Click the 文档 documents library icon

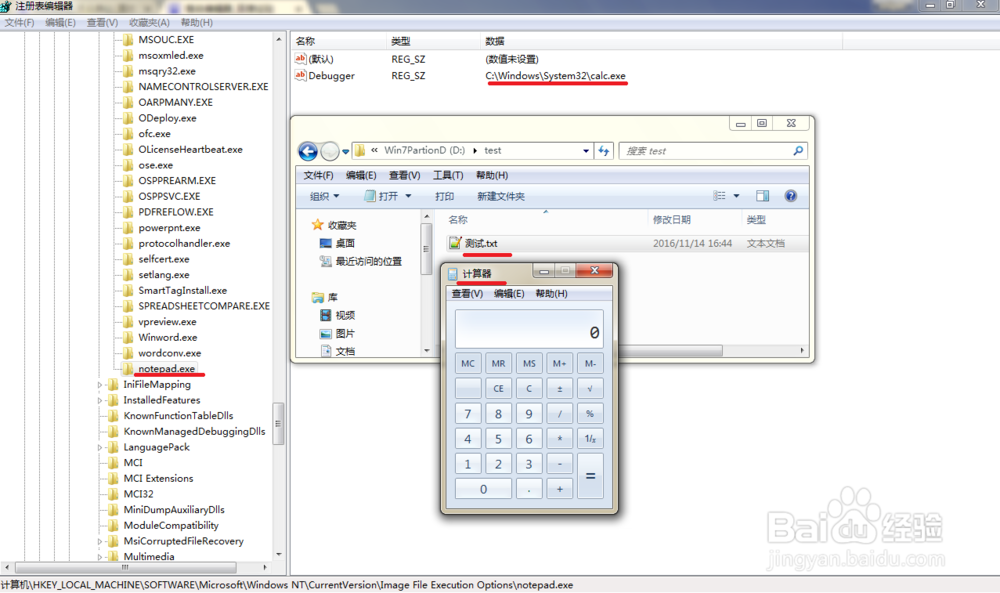pyautogui.click(x=326, y=351)
